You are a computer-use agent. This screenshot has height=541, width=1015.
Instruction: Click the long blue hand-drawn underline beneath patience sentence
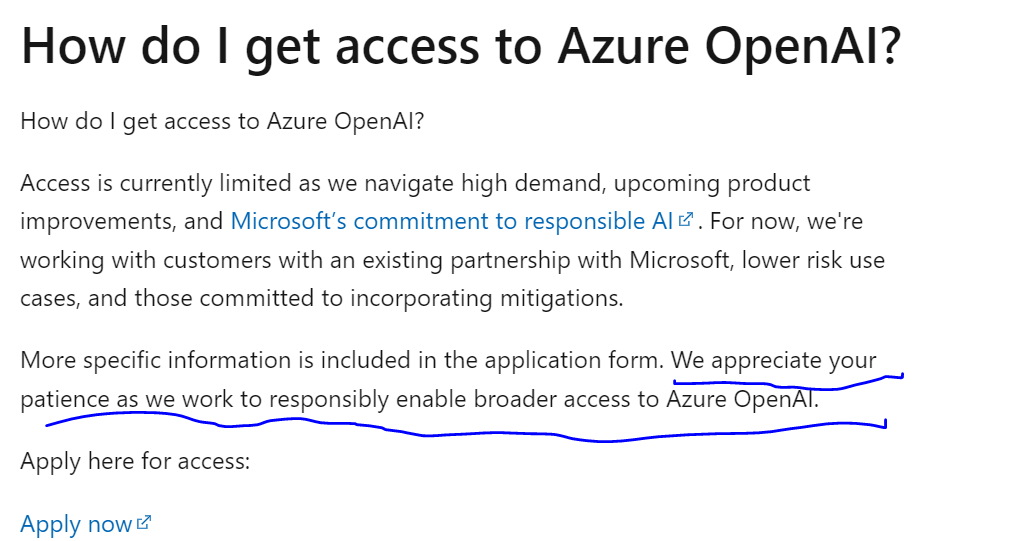tap(466, 426)
